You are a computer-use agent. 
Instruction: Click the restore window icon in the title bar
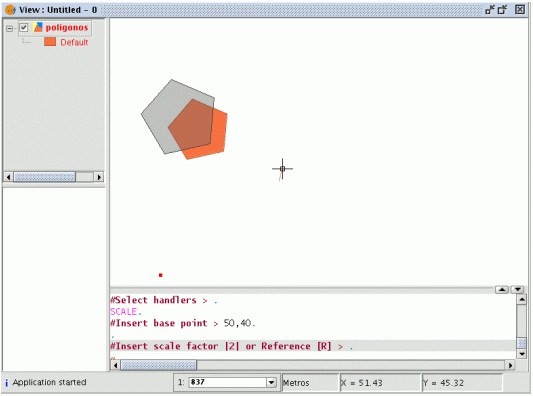[x=502, y=10]
